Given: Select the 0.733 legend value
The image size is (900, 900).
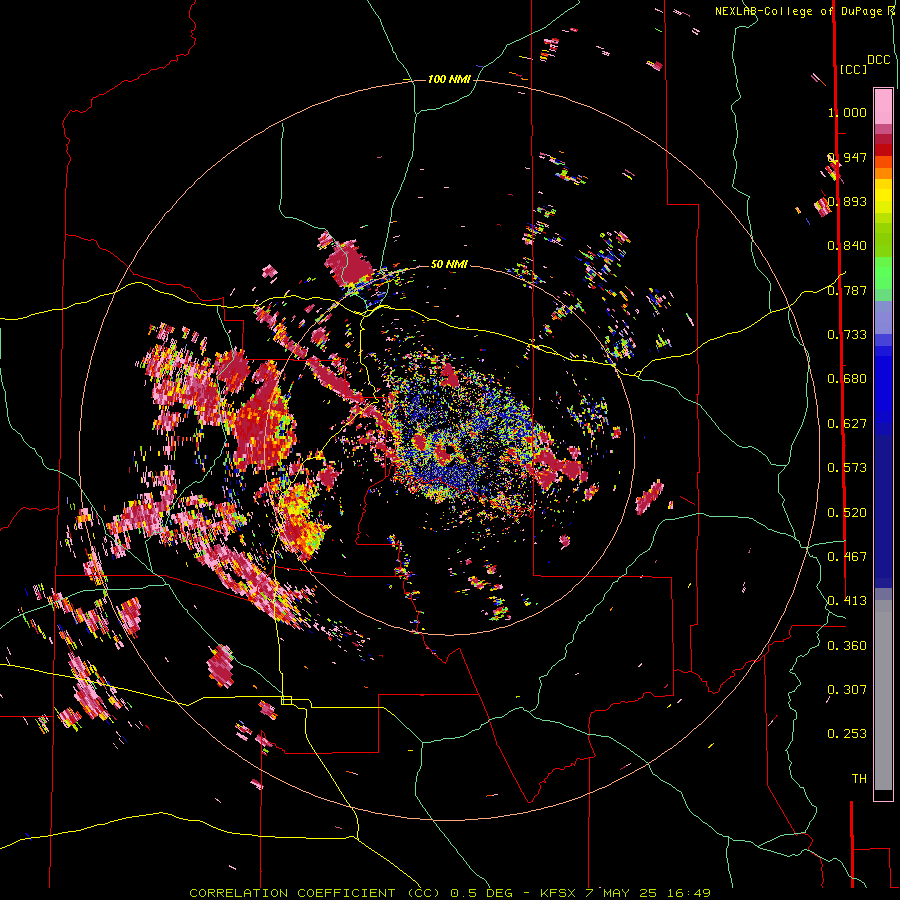Looking at the screenshot, I should pos(847,335).
